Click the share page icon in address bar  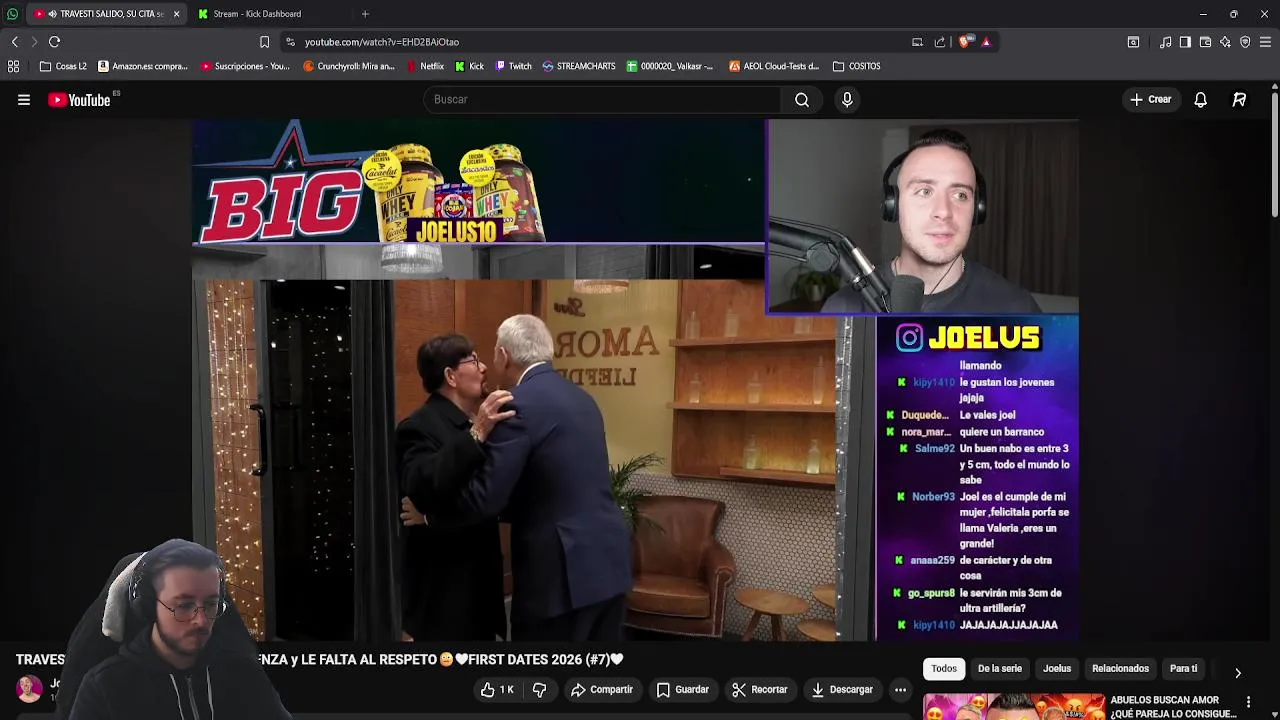pyautogui.click(x=940, y=42)
